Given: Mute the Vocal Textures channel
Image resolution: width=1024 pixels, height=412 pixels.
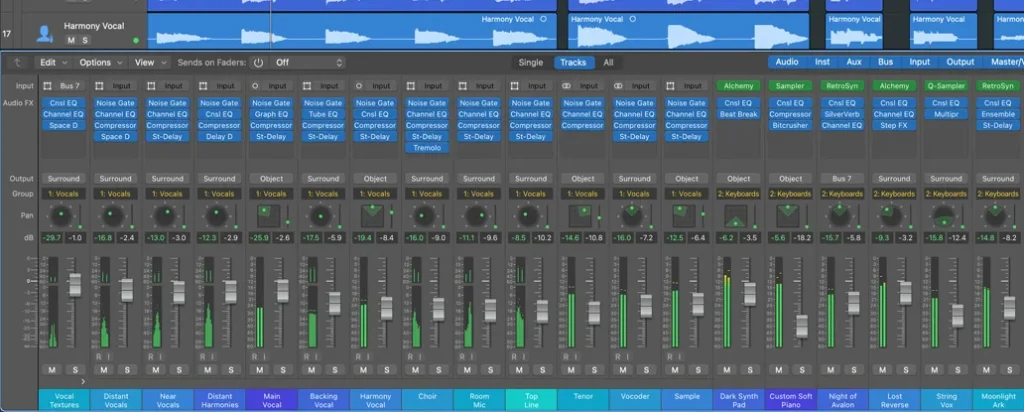Looking at the screenshot, I should [52, 370].
